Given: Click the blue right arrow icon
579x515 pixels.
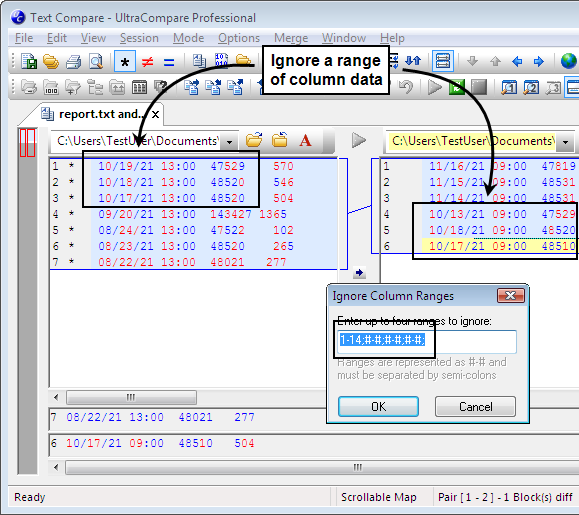Looking at the screenshot, I should pyautogui.click(x=539, y=61).
